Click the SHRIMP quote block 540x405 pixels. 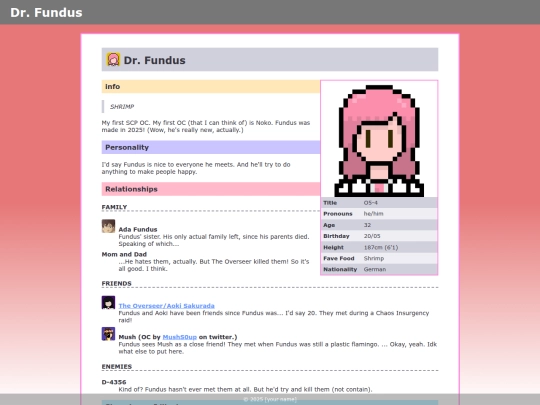tap(211, 107)
